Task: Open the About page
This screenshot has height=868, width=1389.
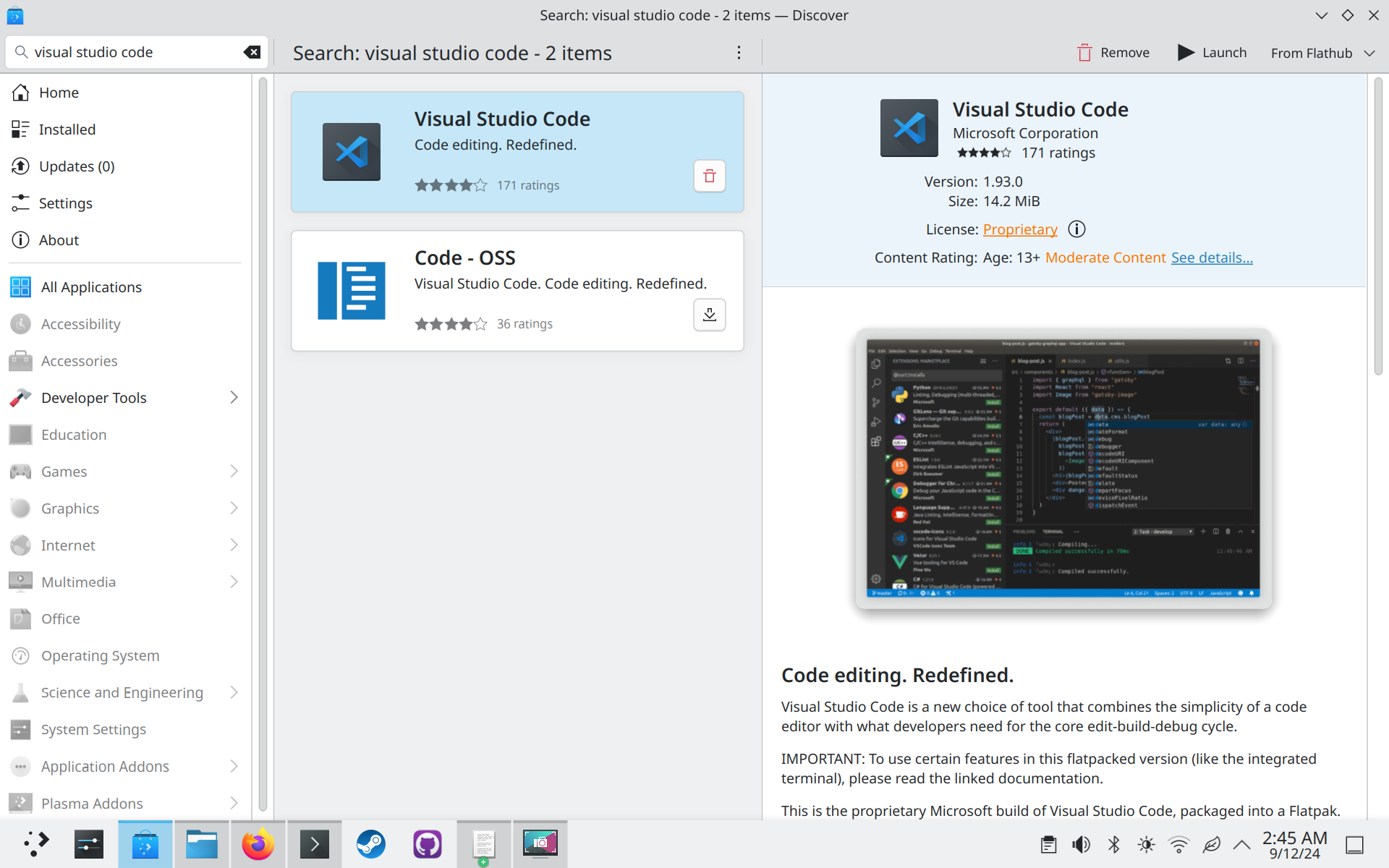Action: click(125, 240)
